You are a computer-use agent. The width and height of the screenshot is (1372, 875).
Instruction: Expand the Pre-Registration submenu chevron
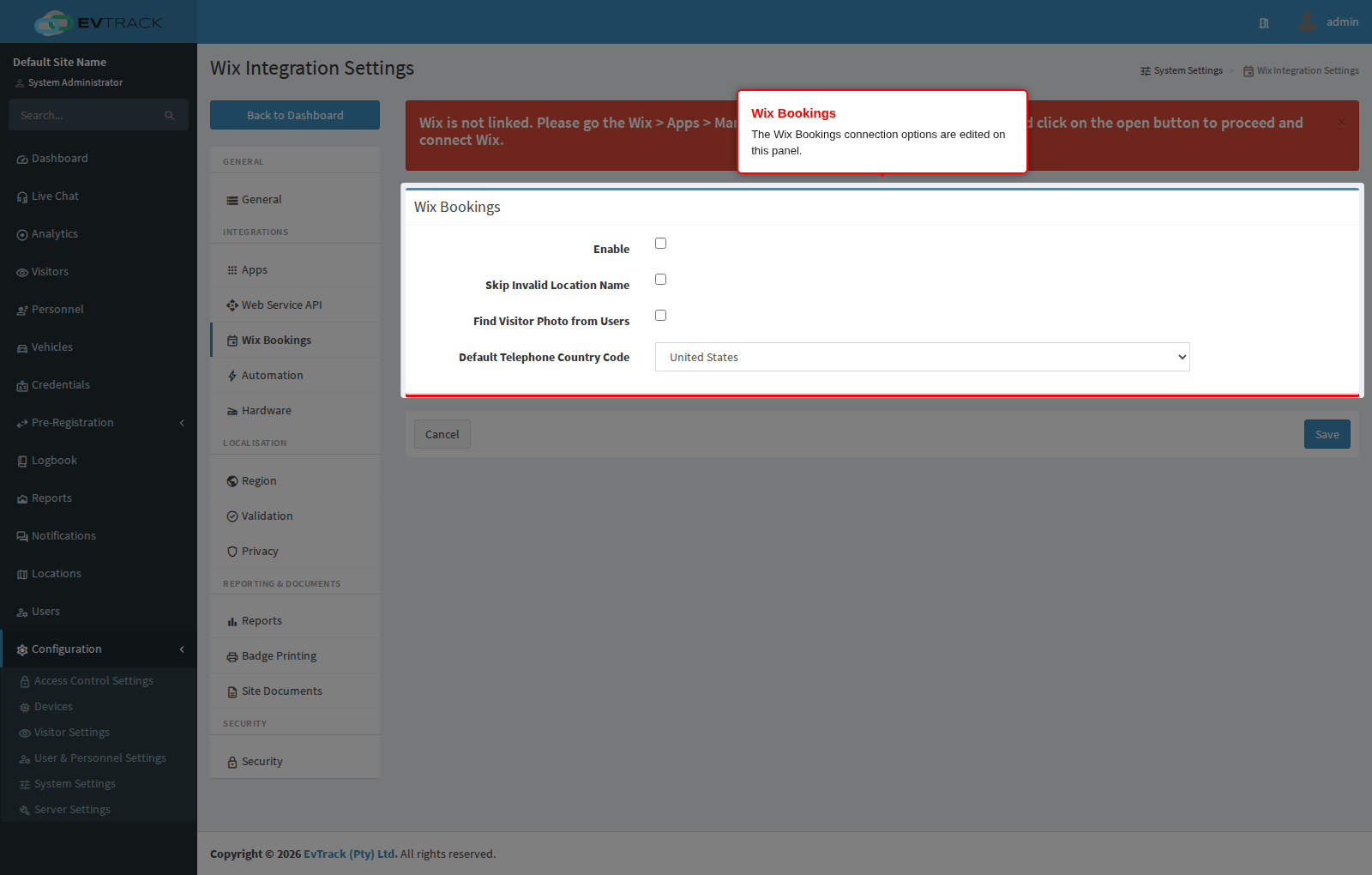182,423
